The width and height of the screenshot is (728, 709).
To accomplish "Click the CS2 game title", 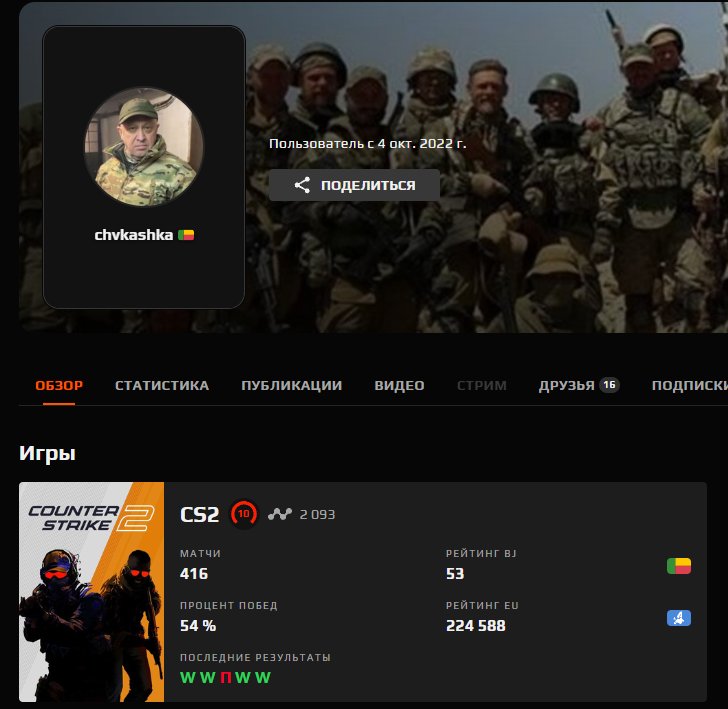I will [x=199, y=514].
